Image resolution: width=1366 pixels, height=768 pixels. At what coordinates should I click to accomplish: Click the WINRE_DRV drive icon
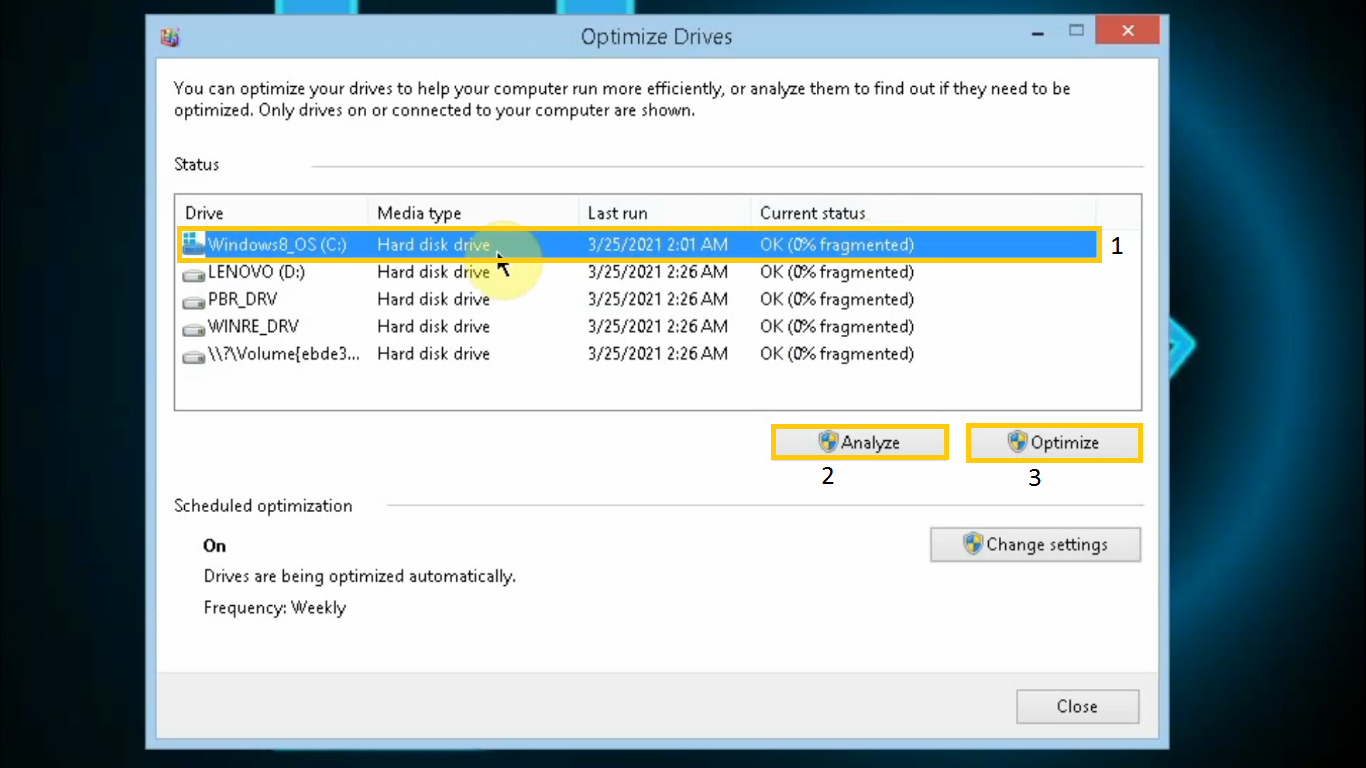tap(193, 326)
